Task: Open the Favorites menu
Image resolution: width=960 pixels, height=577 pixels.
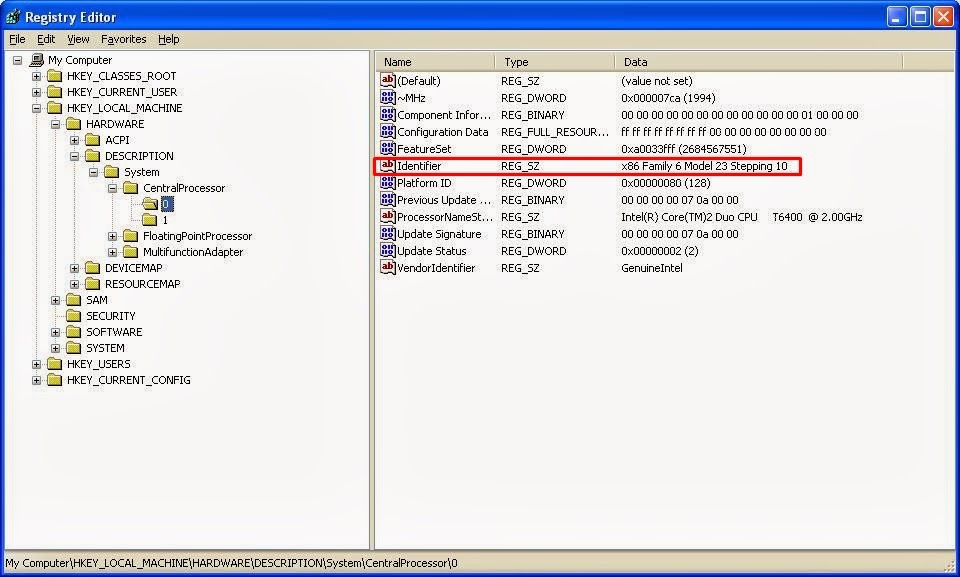Action: click(124, 39)
